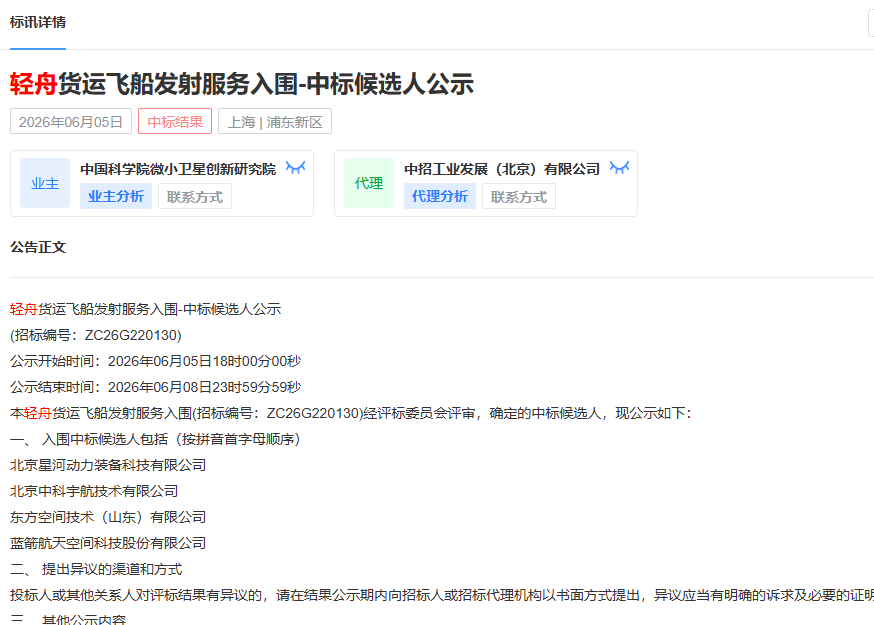This screenshot has height=625, width=874.
Task: Click candidate 蓝箭航天空间科技股份有限公司
Action: coord(108,543)
